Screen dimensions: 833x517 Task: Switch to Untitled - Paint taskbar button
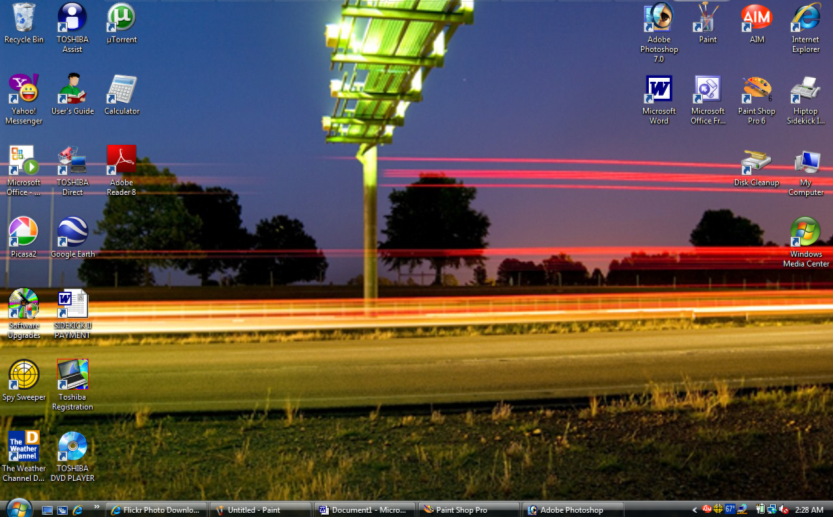260,510
